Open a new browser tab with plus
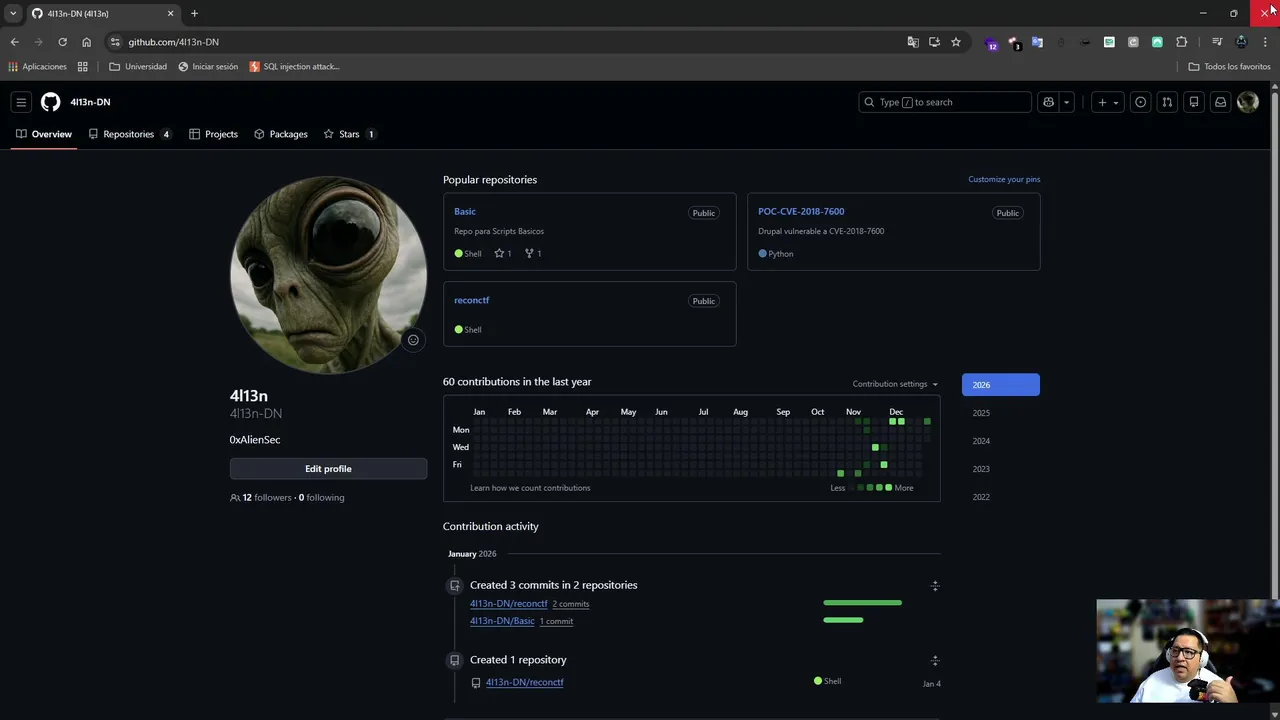This screenshot has width=1280, height=720. click(194, 13)
